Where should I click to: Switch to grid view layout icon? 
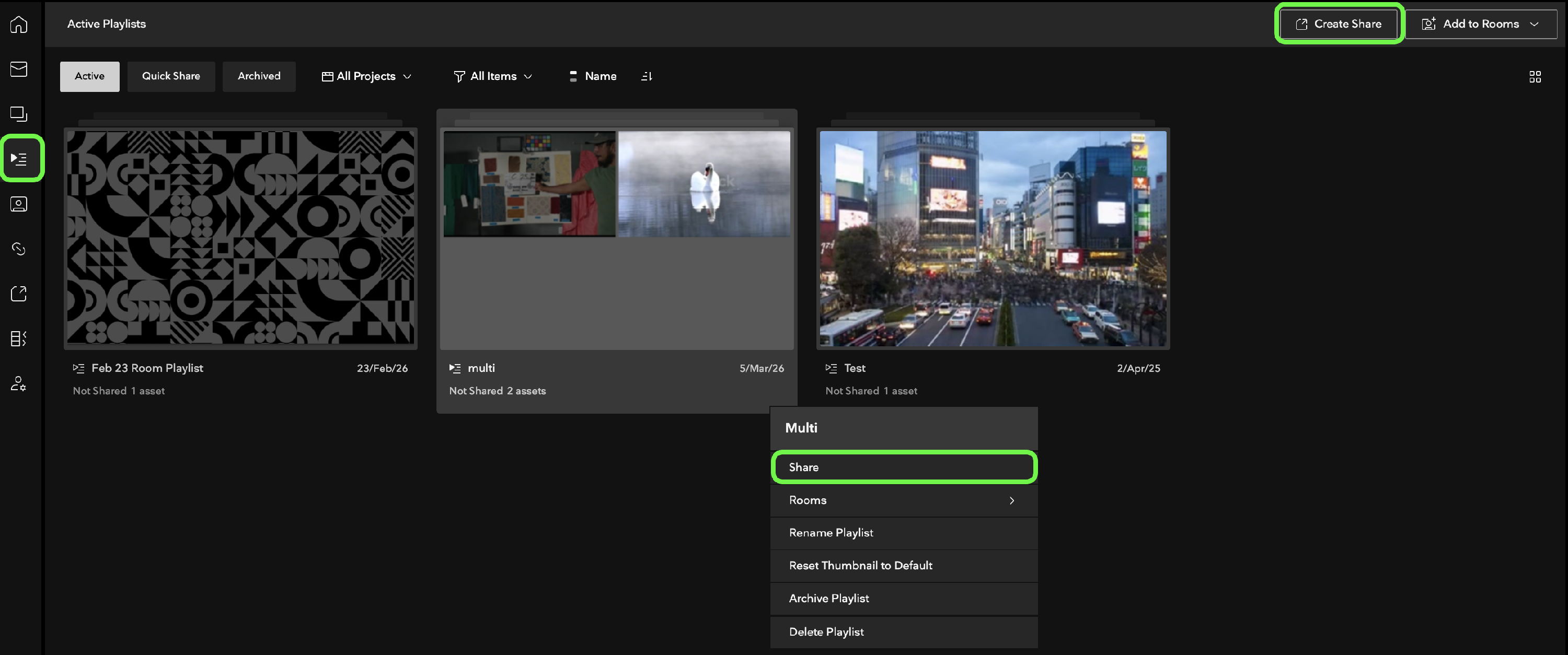click(1535, 77)
